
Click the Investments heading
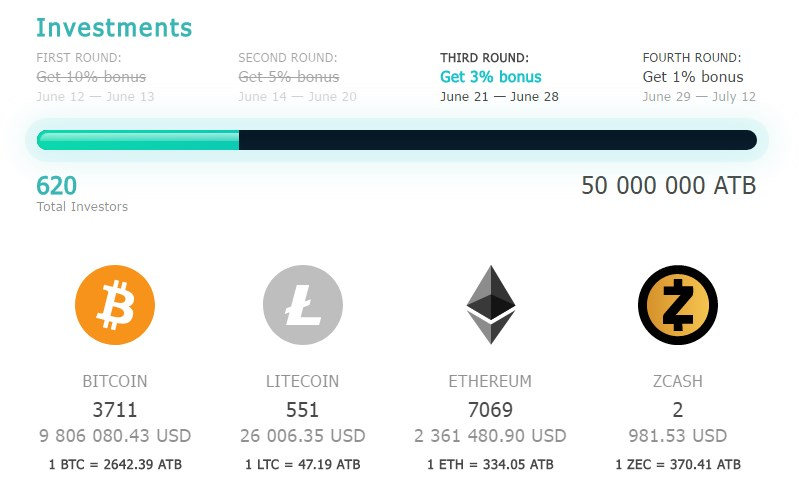114,28
